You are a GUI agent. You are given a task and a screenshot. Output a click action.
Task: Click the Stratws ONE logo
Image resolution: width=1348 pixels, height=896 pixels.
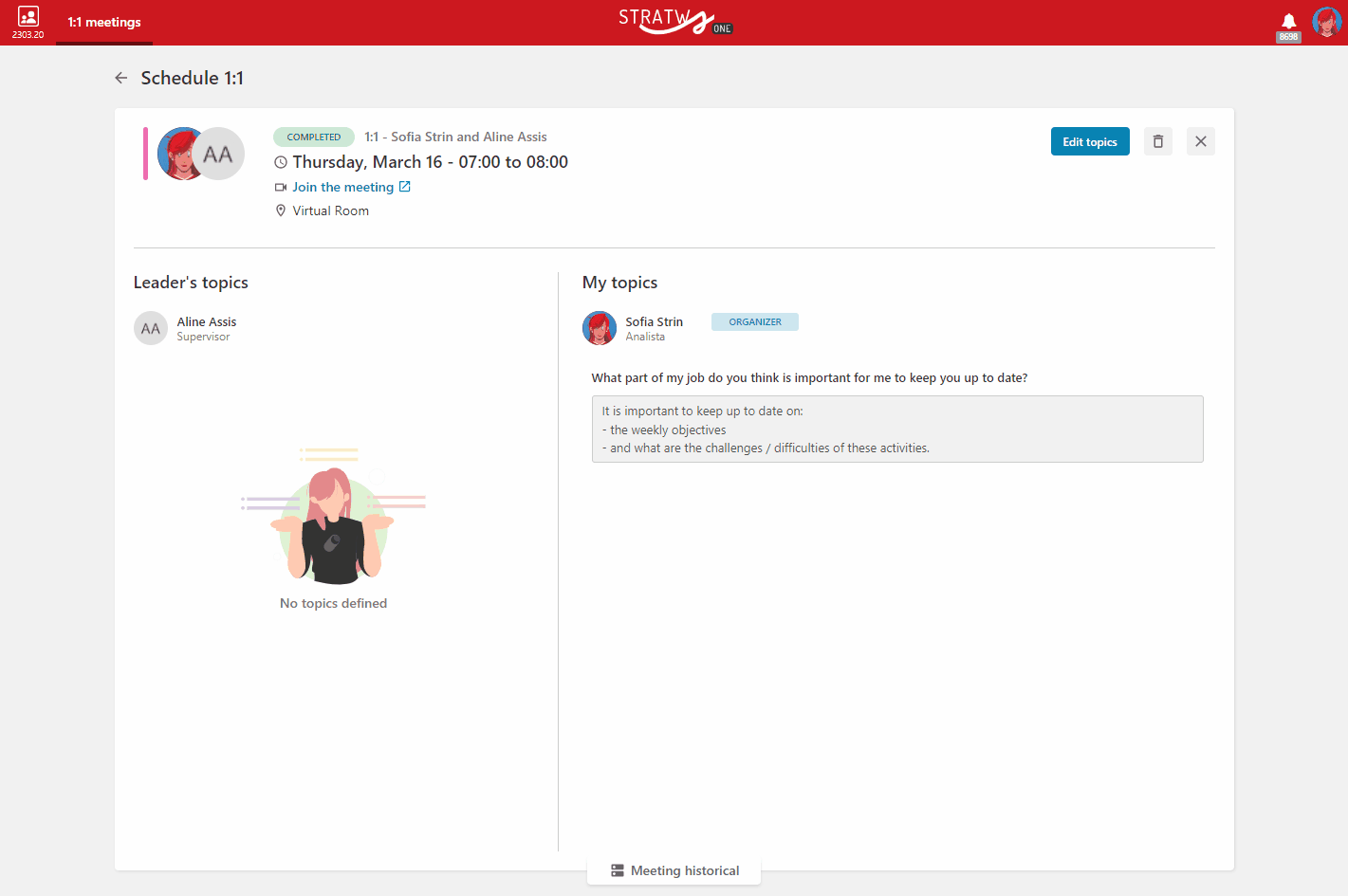675,21
